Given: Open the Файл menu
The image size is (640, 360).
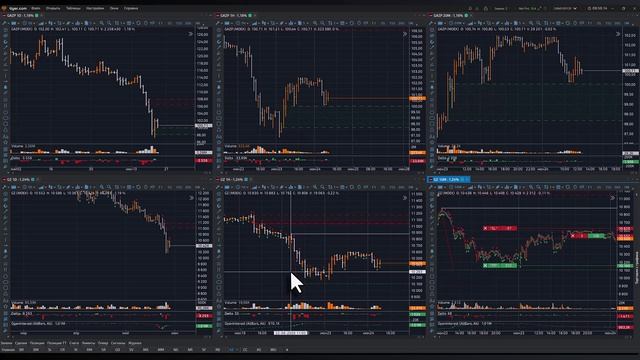Looking at the screenshot, I should pyautogui.click(x=36, y=8).
